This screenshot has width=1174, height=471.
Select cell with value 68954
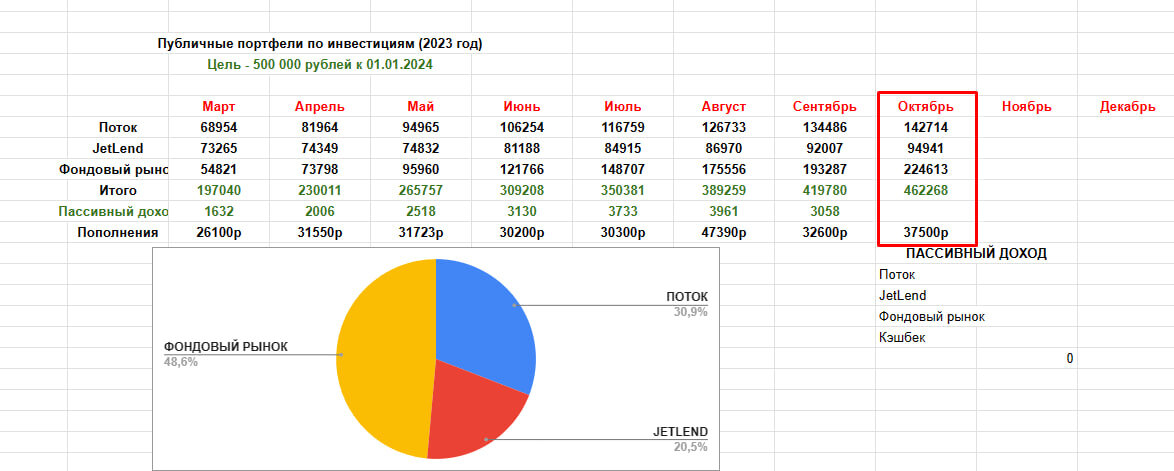pyautogui.click(x=219, y=127)
